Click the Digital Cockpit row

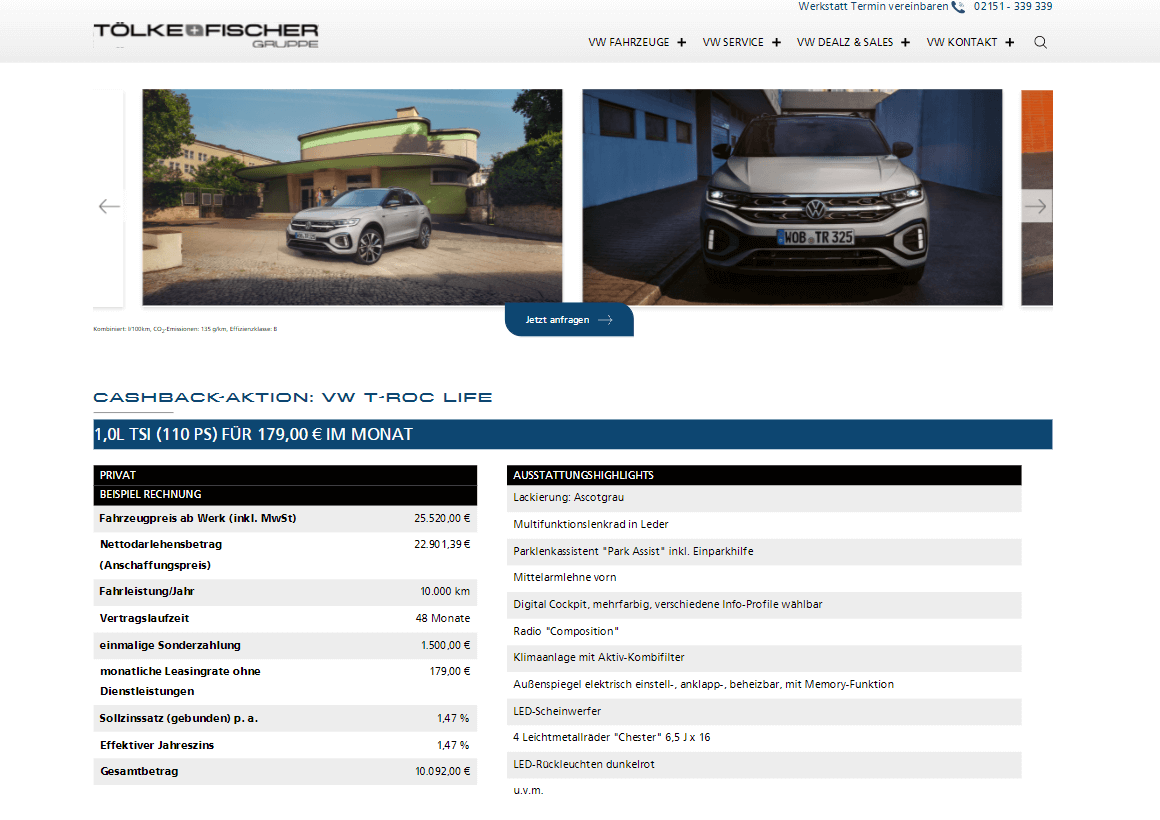[x=764, y=605]
